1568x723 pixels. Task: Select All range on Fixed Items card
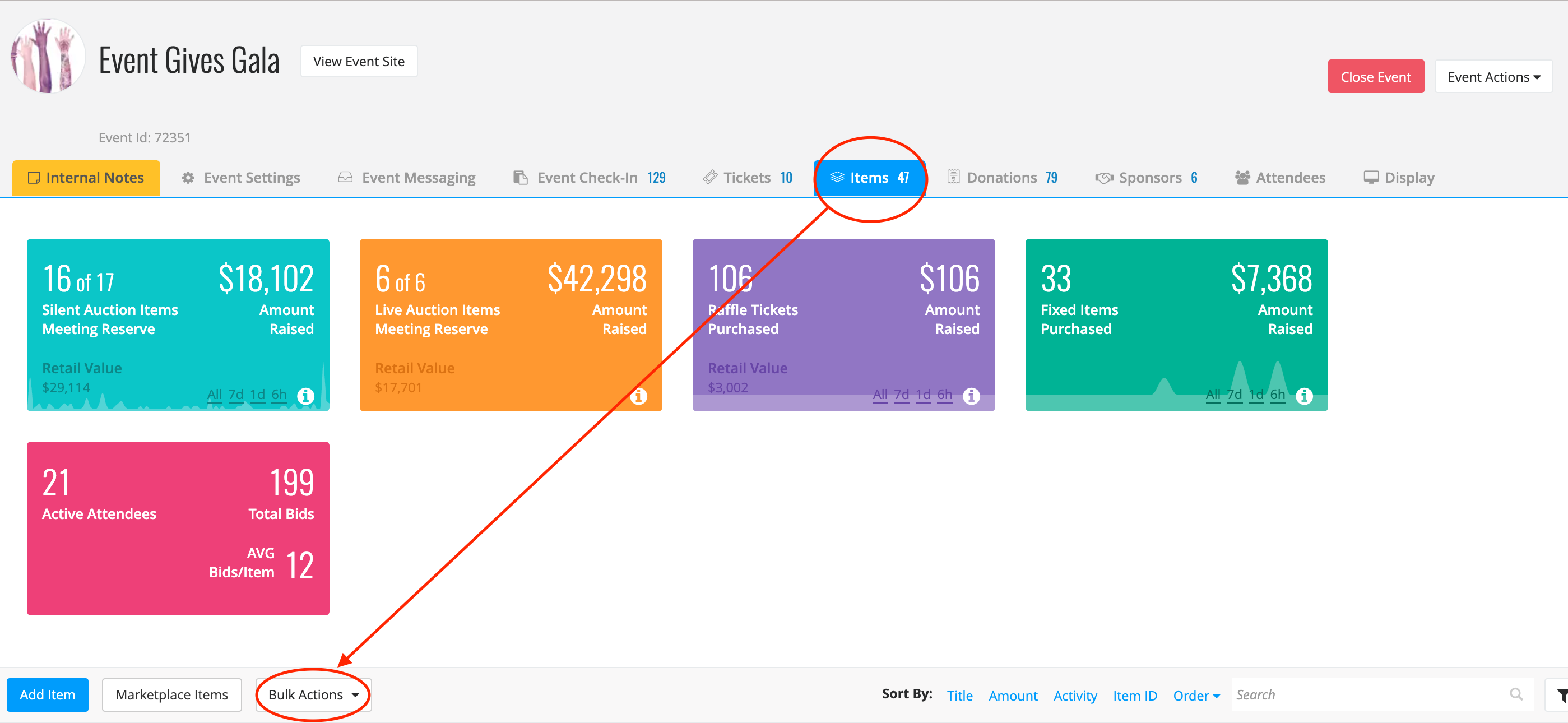[1213, 395]
